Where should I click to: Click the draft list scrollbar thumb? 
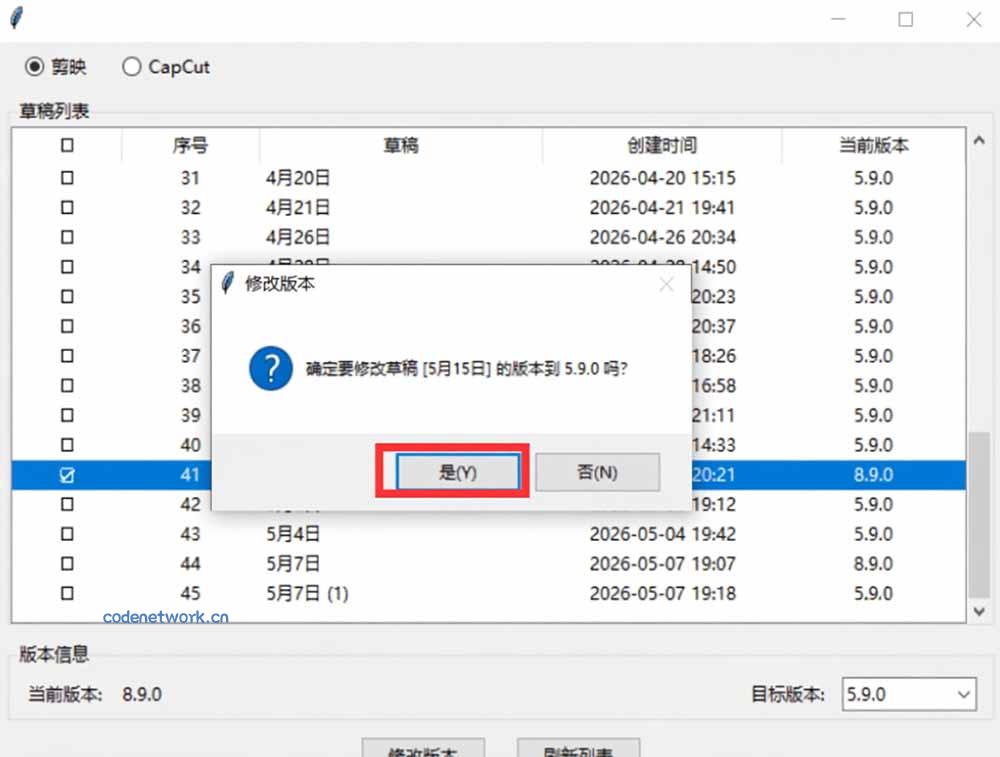tap(979, 515)
